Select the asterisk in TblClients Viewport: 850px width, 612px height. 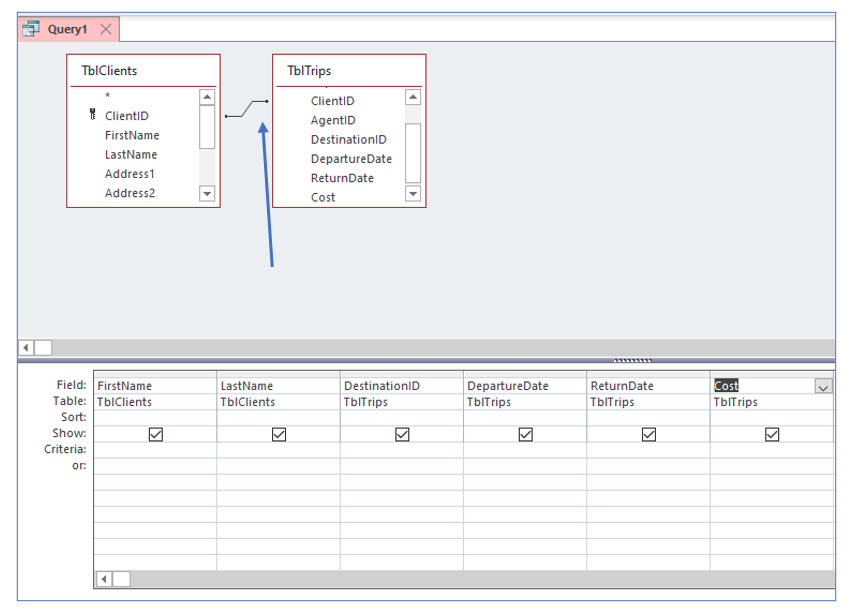tap(107, 96)
